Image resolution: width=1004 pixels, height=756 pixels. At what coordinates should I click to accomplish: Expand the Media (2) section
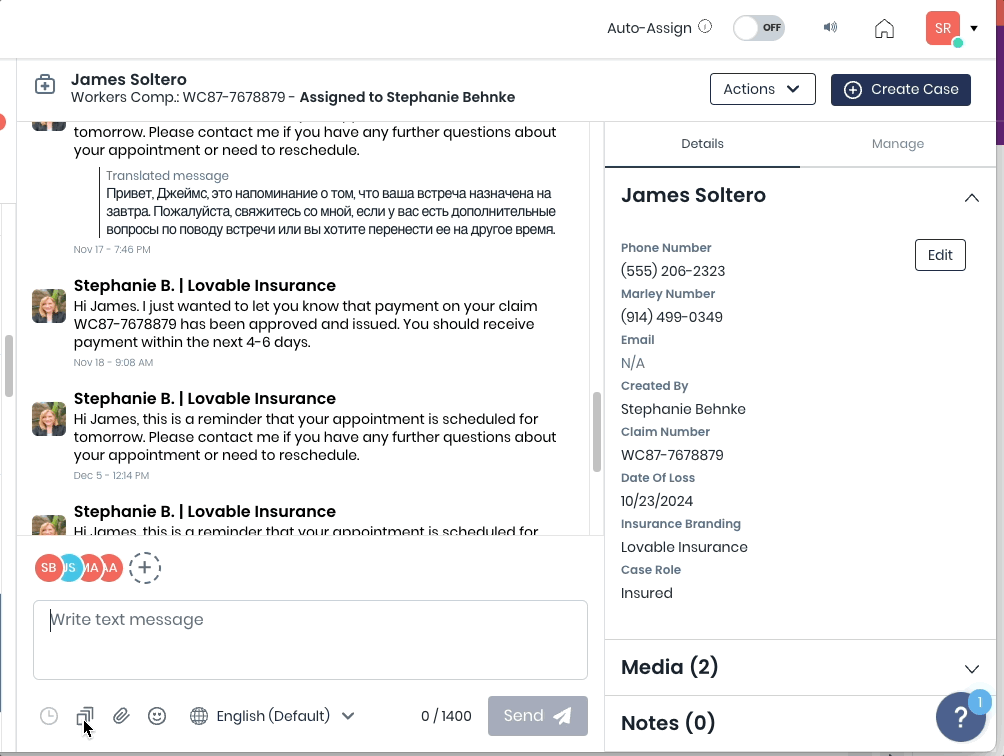click(x=970, y=668)
